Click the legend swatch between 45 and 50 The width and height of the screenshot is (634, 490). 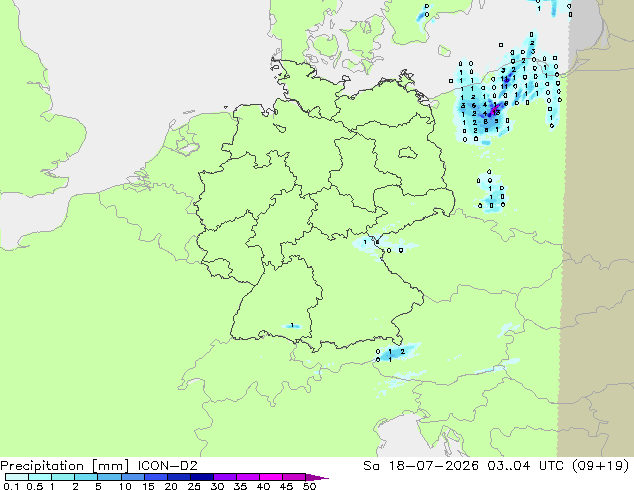click(x=294, y=477)
